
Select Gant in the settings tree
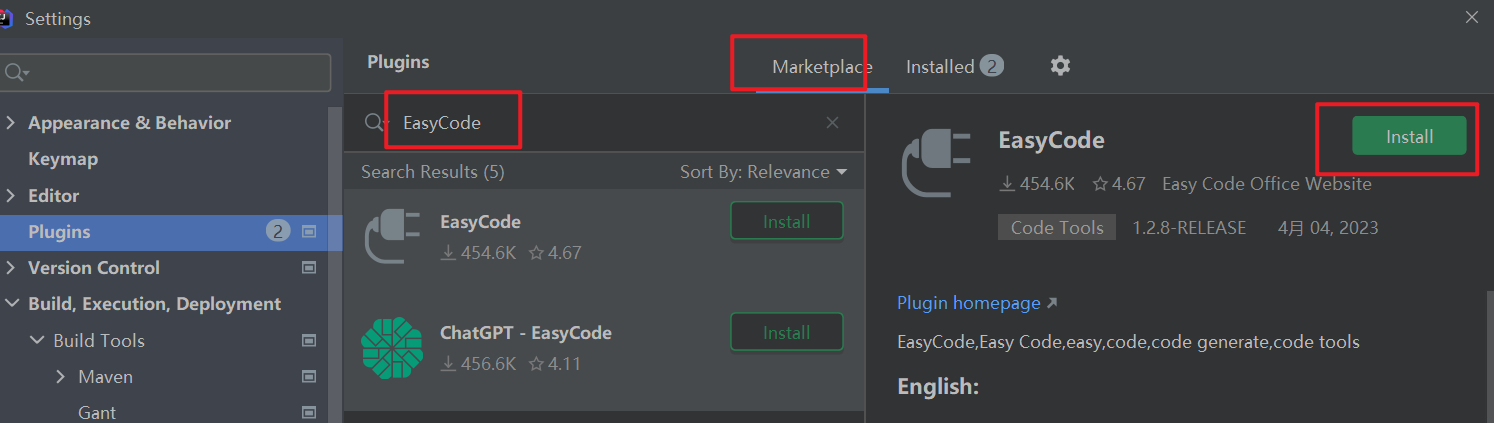pyautogui.click(x=97, y=412)
